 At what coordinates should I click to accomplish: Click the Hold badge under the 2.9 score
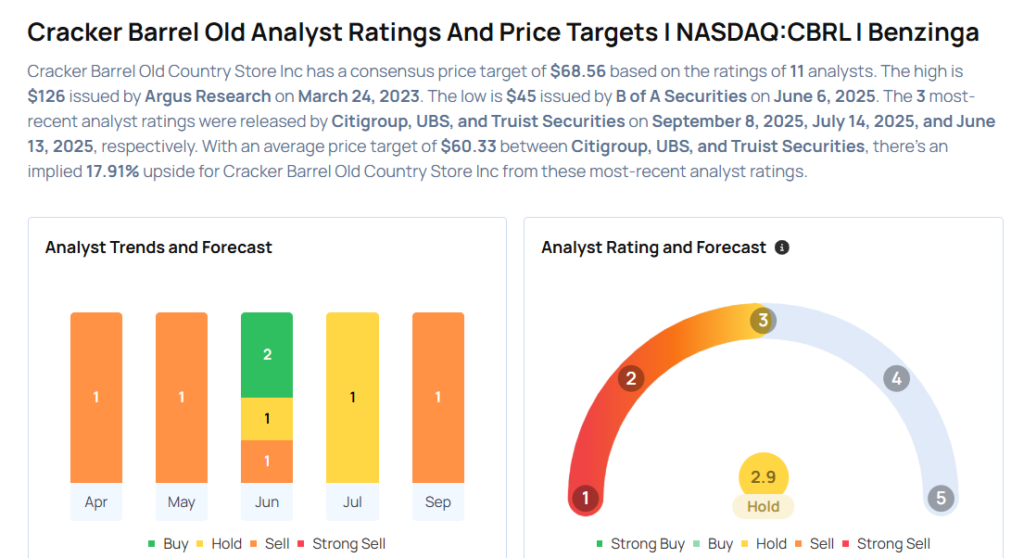pos(763,507)
